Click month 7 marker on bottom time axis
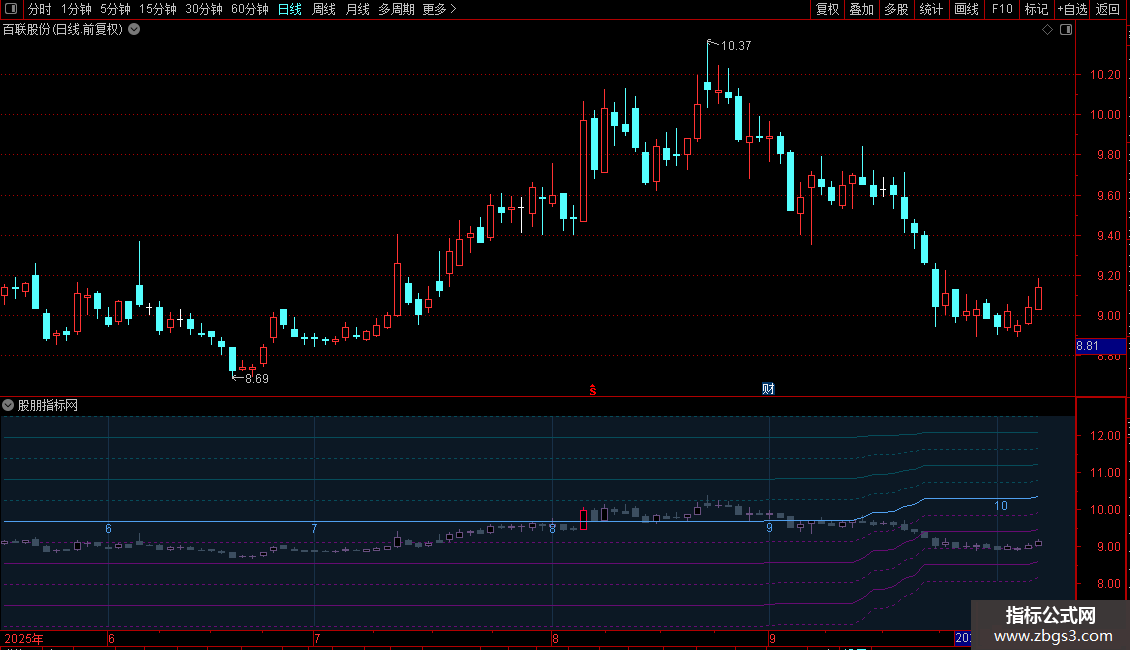The height and width of the screenshot is (650, 1130). (x=316, y=638)
